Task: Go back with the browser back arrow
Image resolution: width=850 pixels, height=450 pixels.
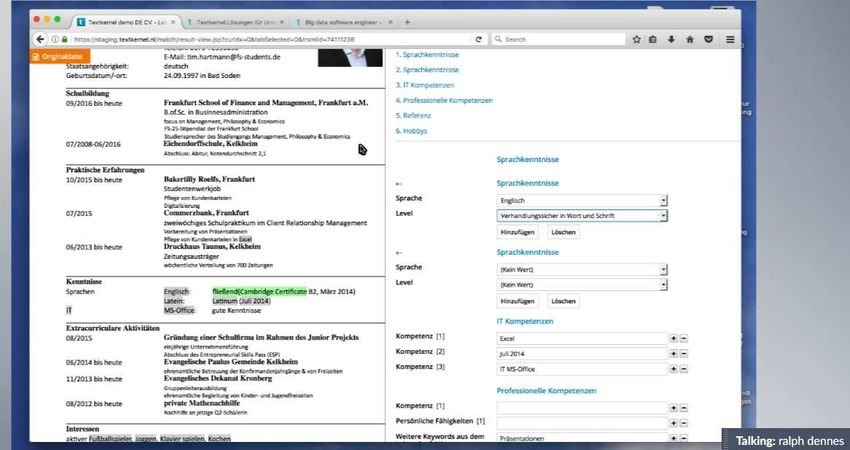Action: (40, 39)
